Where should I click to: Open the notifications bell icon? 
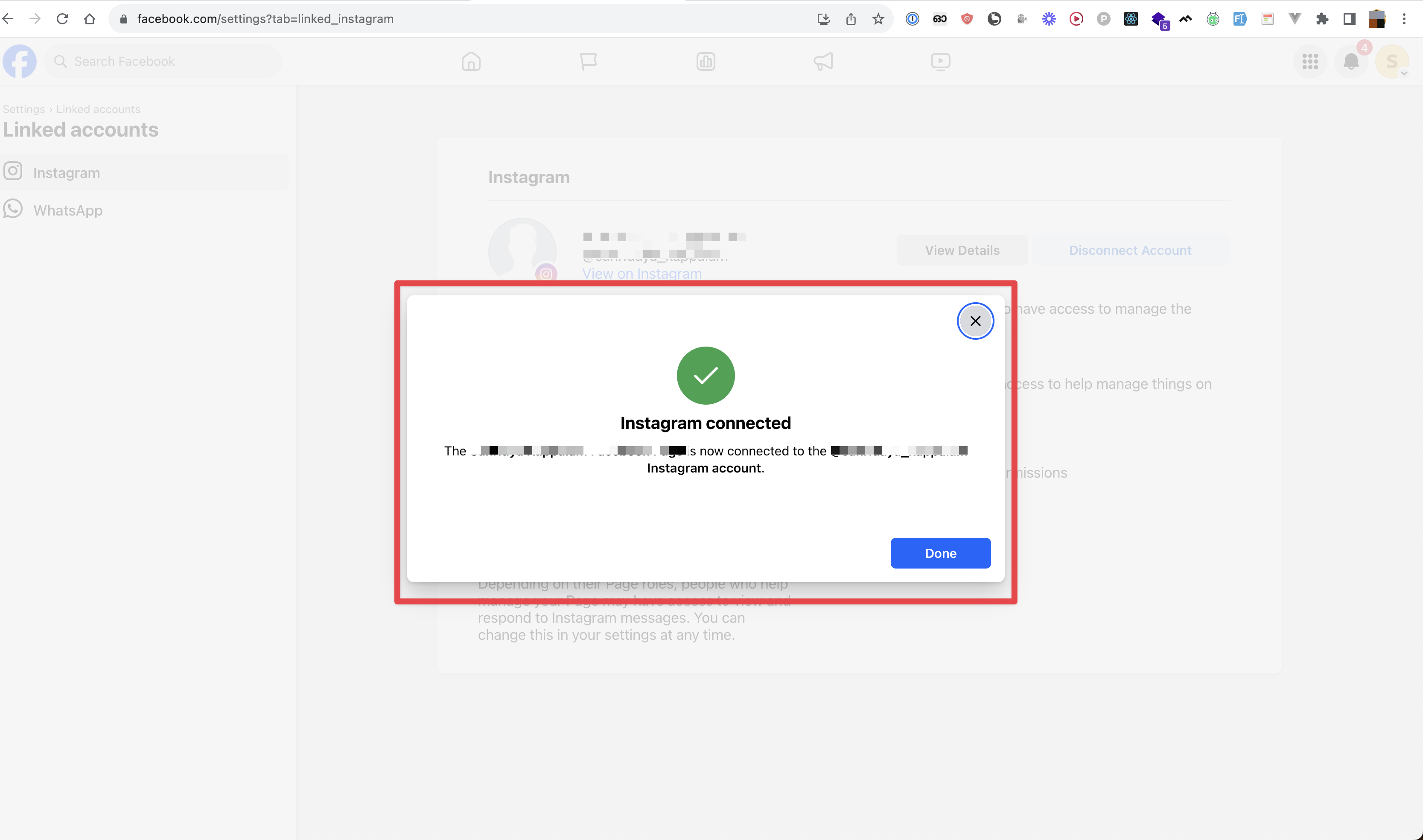[x=1351, y=61]
